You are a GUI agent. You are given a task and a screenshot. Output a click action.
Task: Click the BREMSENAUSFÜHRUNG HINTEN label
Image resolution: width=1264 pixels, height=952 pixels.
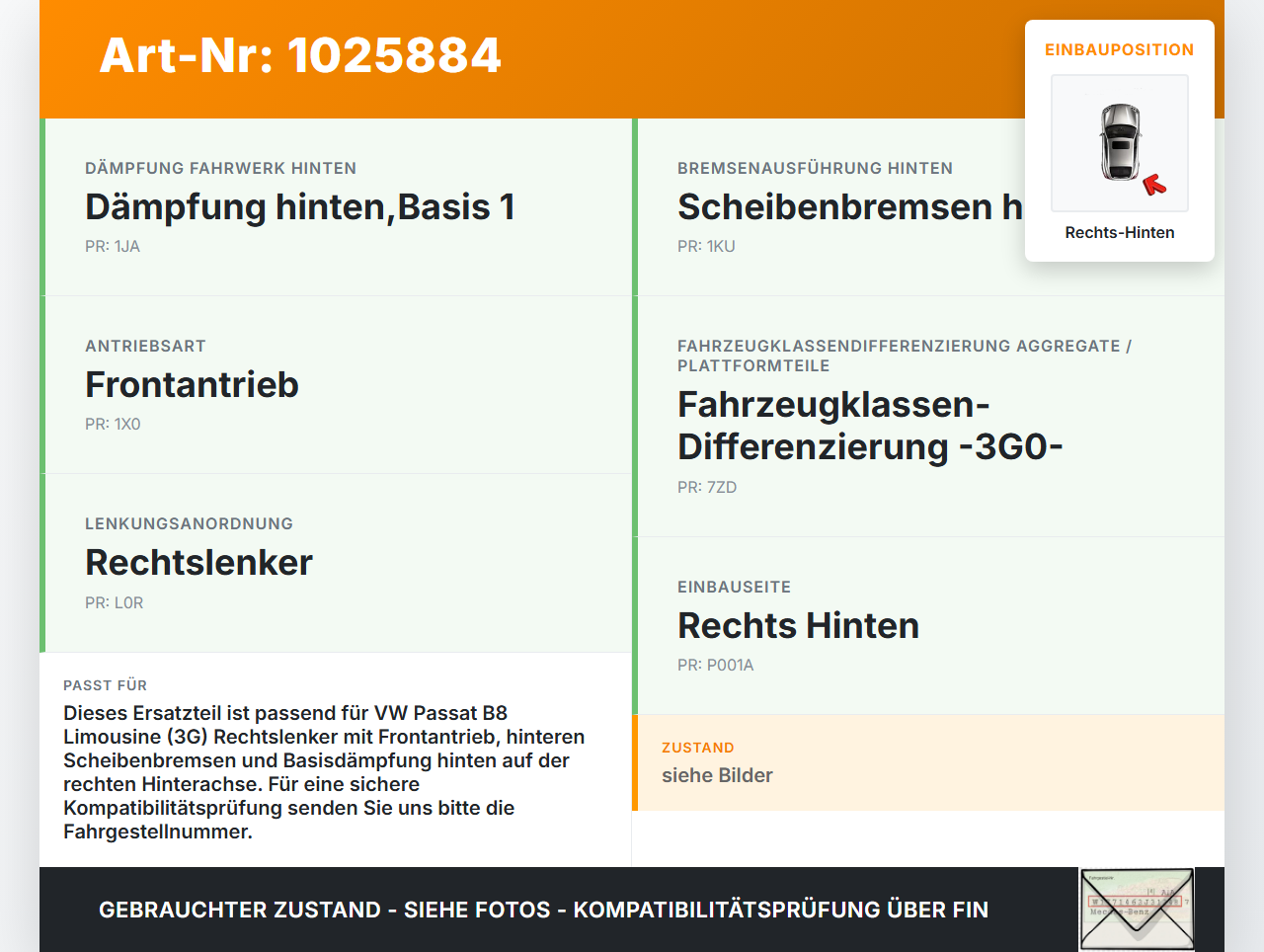click(x=815, y=168)
